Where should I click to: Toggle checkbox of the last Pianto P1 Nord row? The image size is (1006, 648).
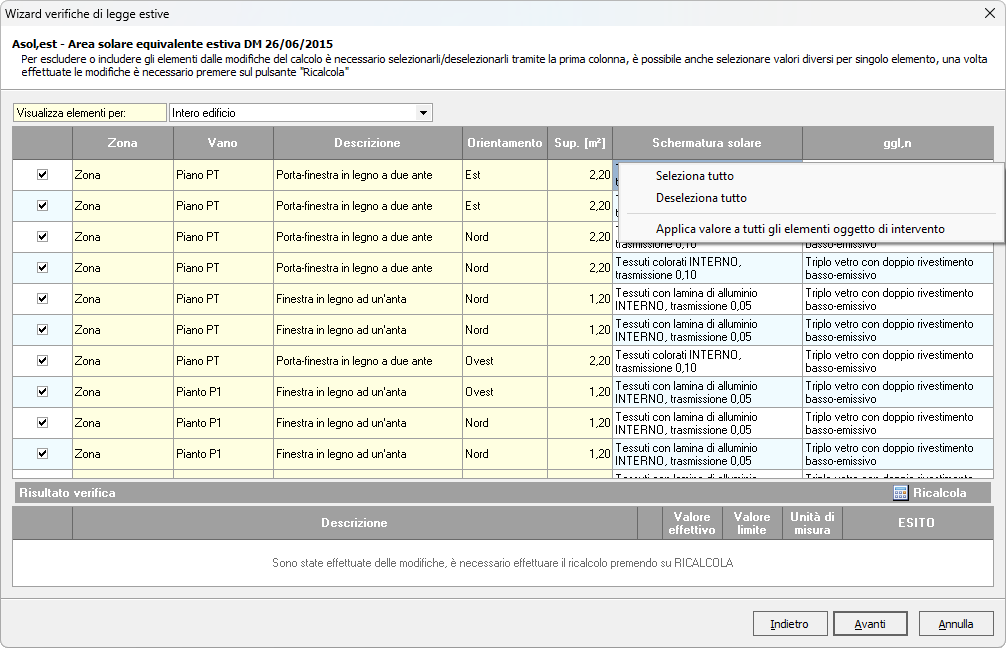pos(42,453)
